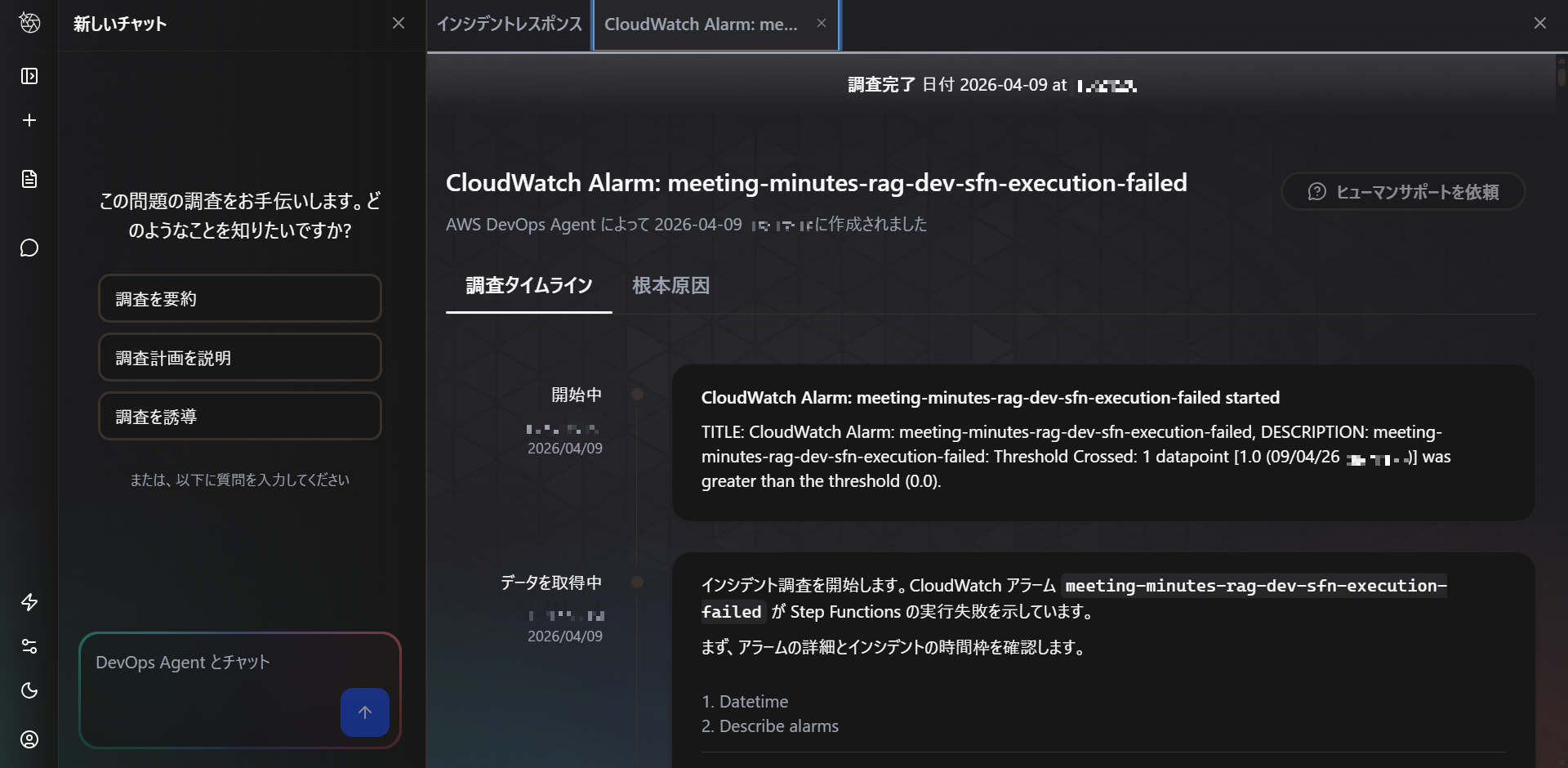Toggle the sidebar panel icon
Image resolution: width=1568 pixels, height=768 pixels.
29,76
